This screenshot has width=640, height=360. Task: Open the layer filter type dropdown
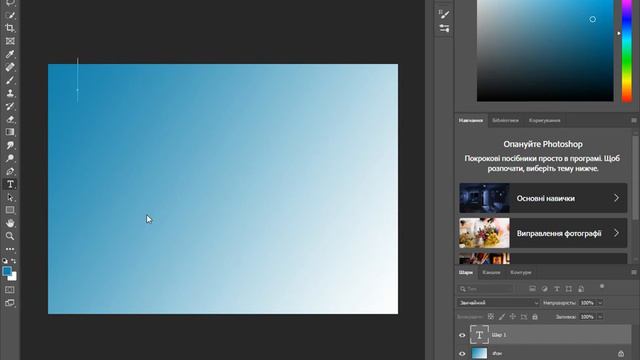486,289
